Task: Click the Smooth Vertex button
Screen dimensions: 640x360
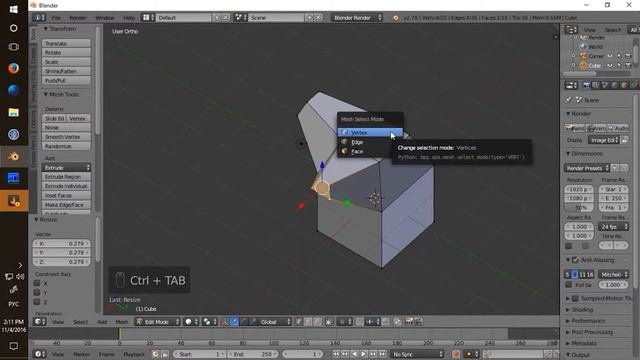Action: pos(66,137)
